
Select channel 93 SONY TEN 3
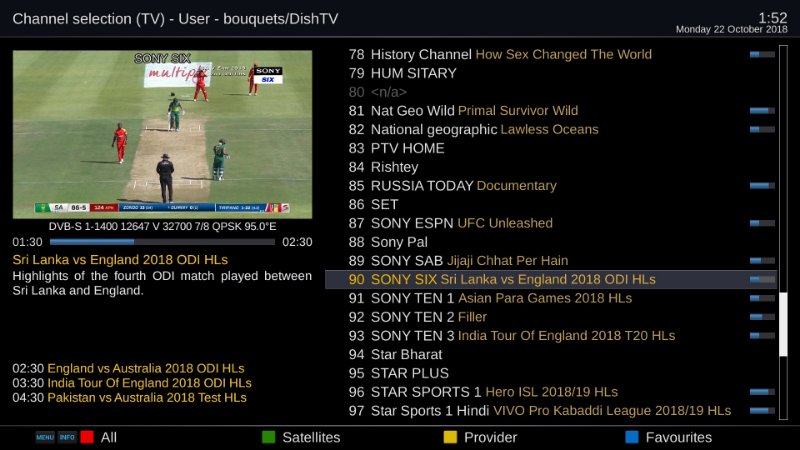tap(551, 336)
